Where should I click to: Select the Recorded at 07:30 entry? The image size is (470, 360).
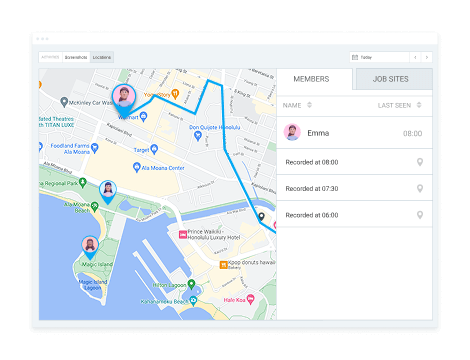point(354,188)
